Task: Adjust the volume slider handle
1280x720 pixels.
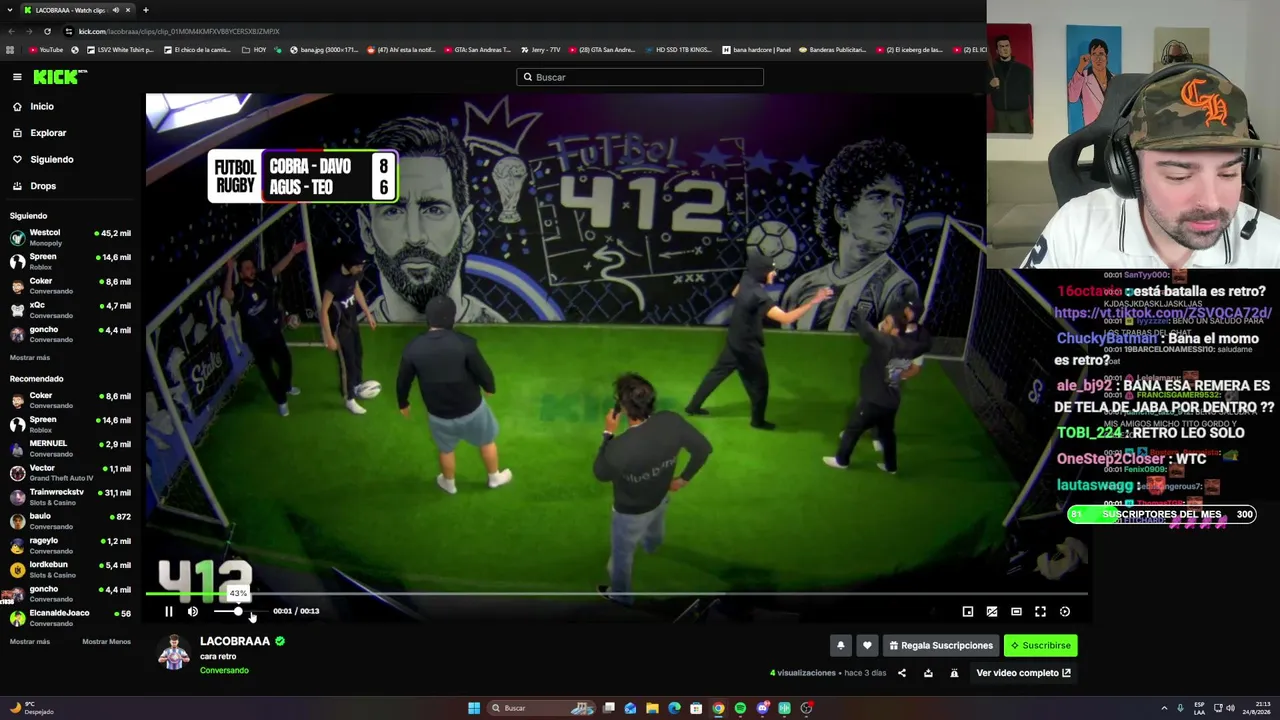Action: point(238,611)
